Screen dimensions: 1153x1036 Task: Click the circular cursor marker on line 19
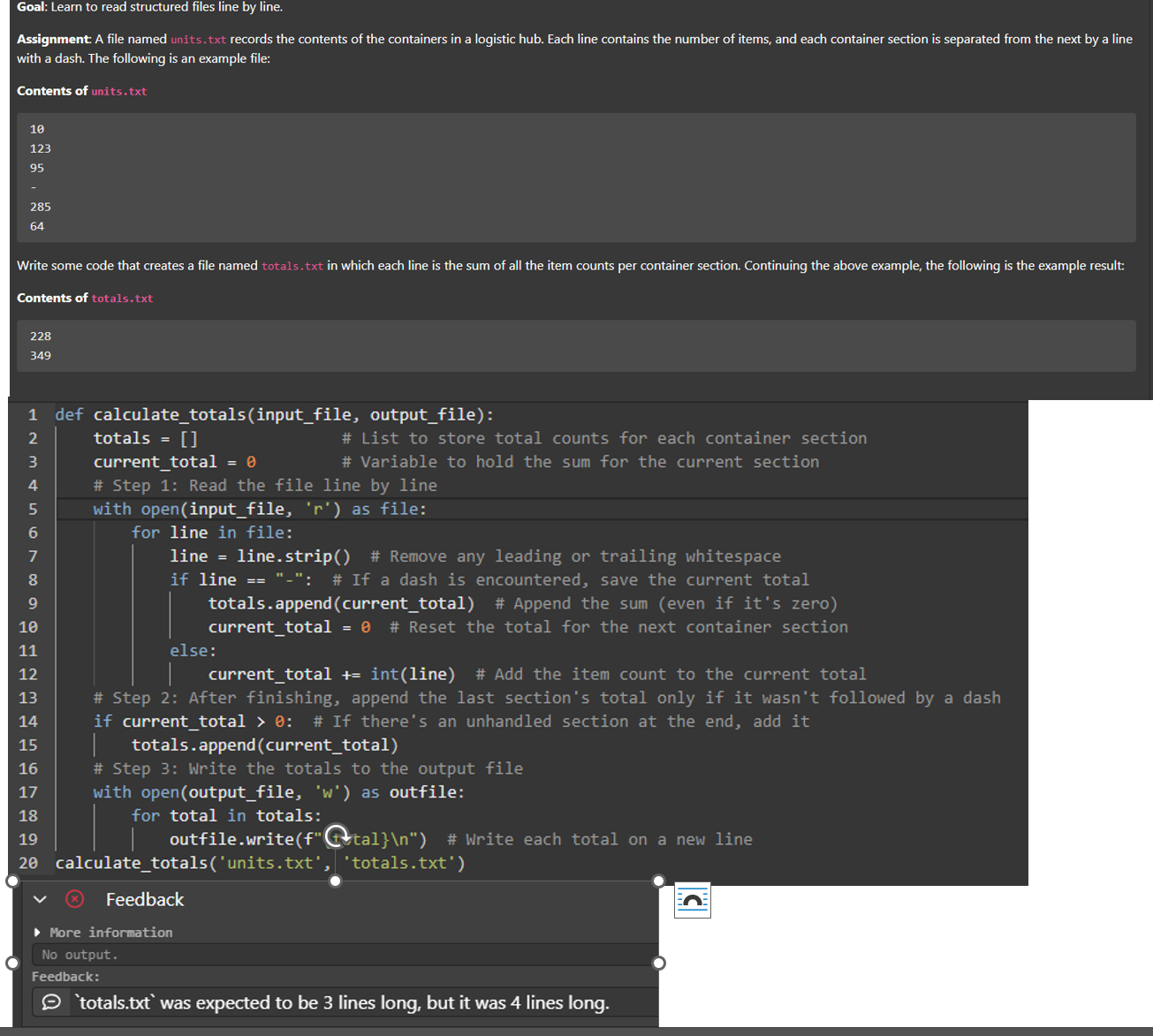point(336,836)
